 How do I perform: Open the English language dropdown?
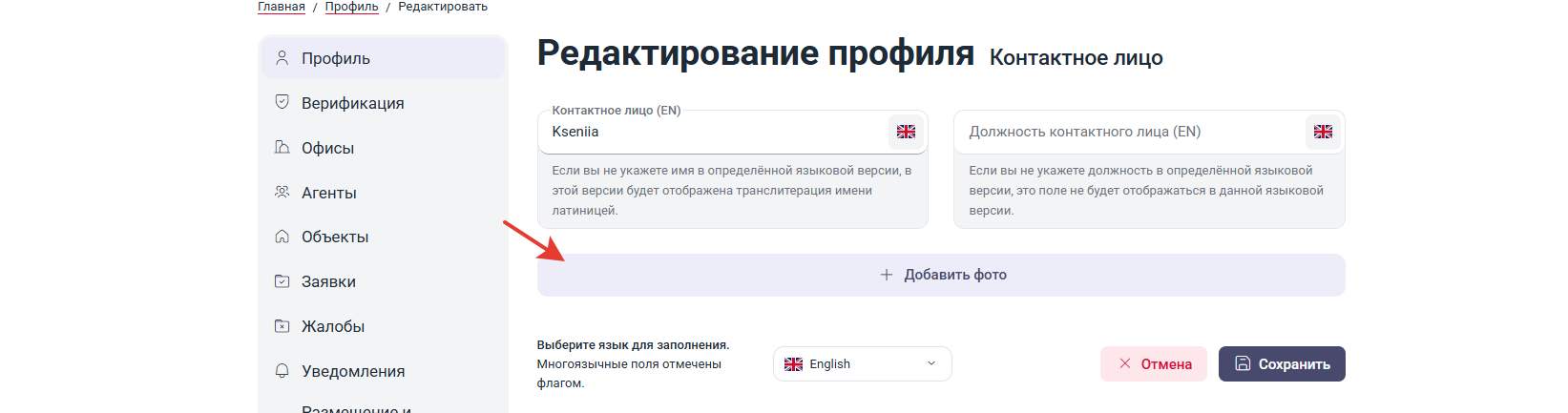862,363
